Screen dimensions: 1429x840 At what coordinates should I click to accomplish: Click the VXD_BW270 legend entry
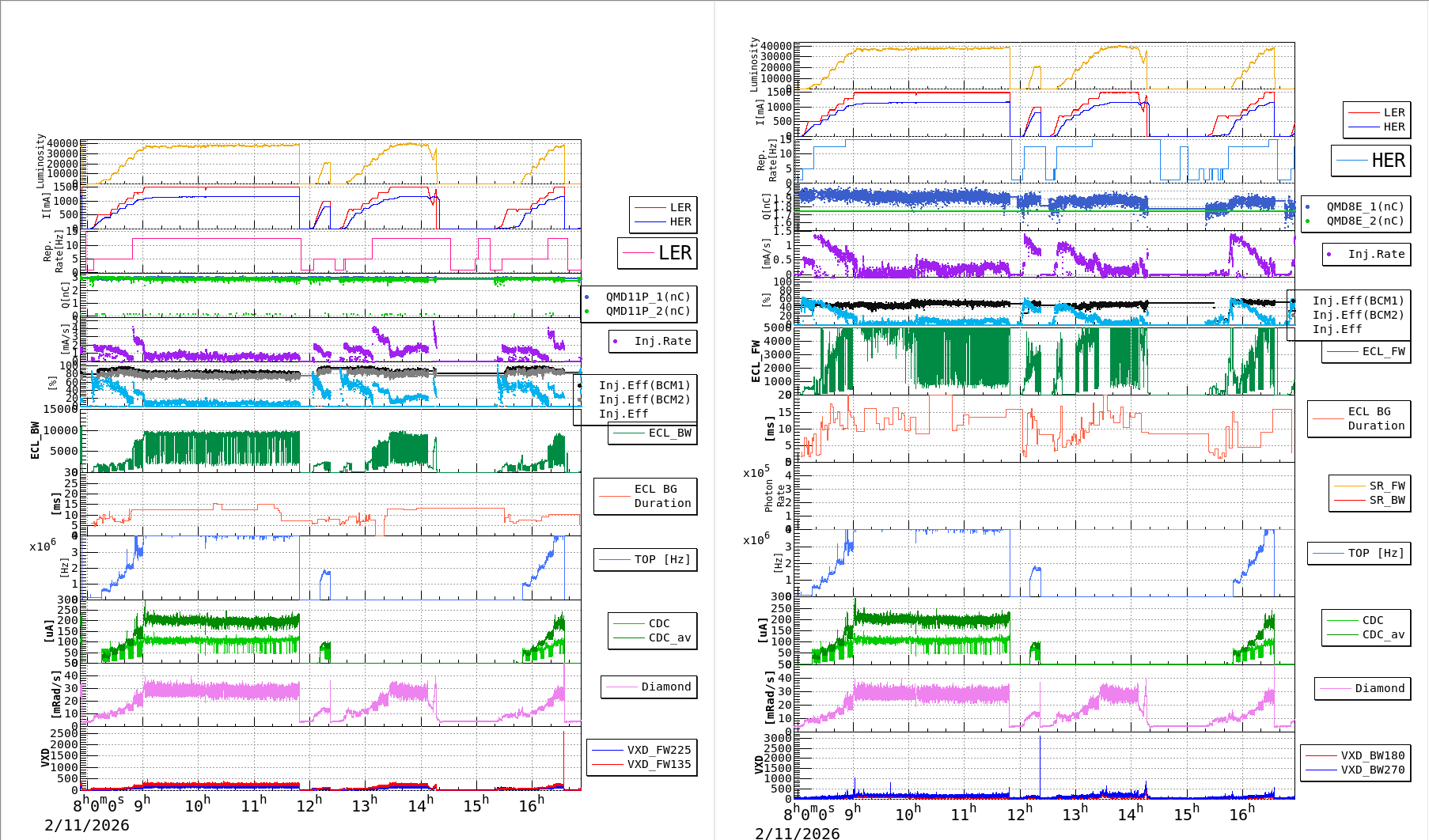(x=1372, y=770)
